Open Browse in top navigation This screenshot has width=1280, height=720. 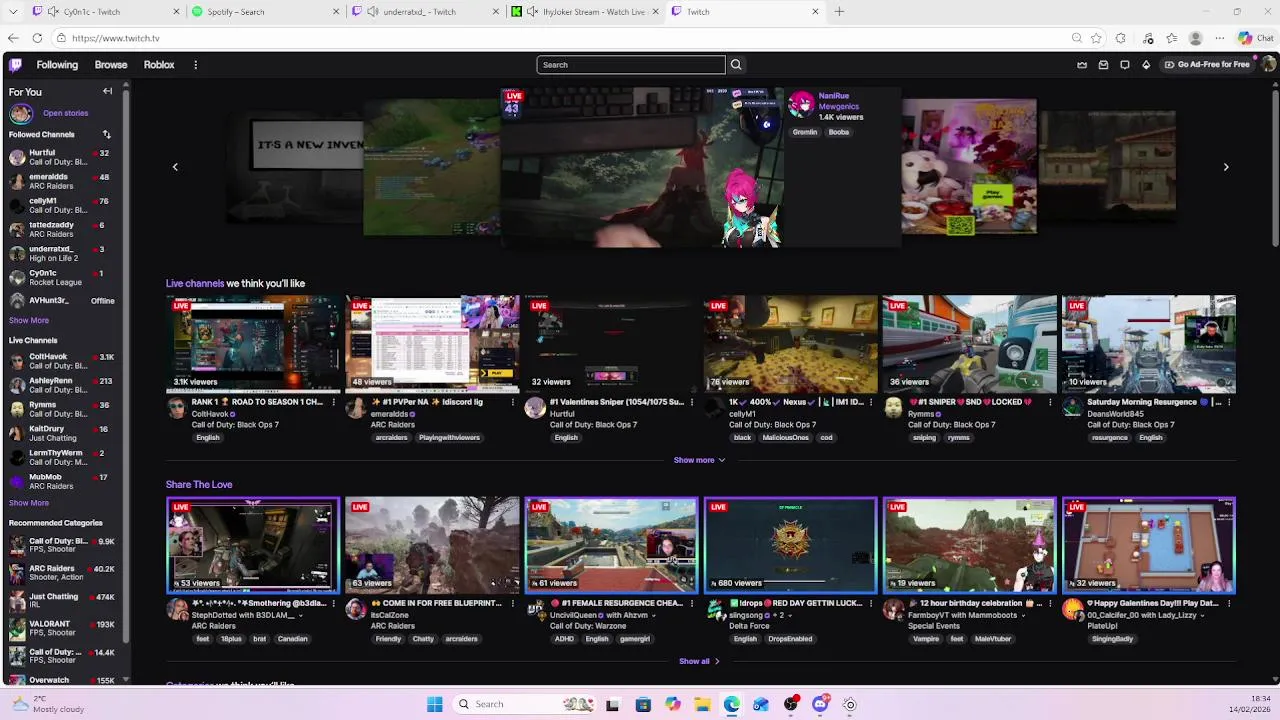pyautogui.click(x=111, y=65)
